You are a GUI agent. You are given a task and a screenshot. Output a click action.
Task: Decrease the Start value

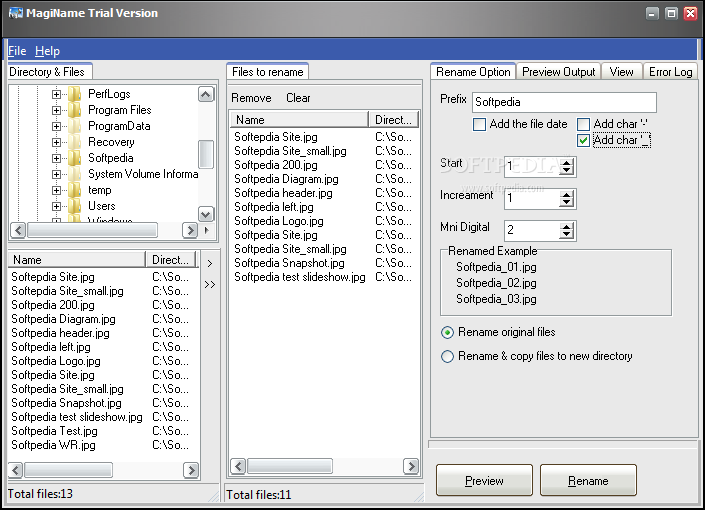coord(567,171)
